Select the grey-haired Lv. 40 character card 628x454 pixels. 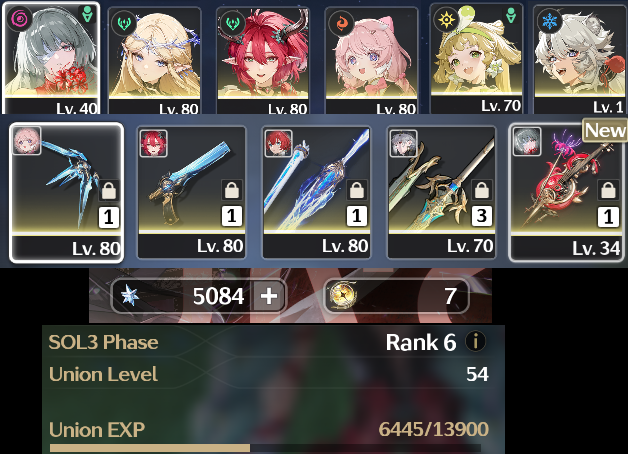click(51, 59)
